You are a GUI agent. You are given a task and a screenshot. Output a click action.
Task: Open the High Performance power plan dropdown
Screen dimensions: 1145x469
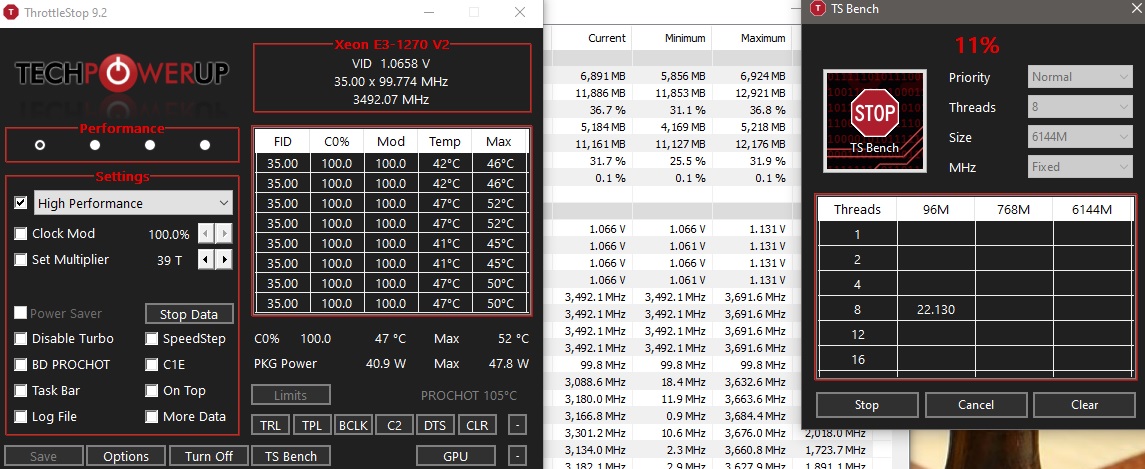pos(133,203)
